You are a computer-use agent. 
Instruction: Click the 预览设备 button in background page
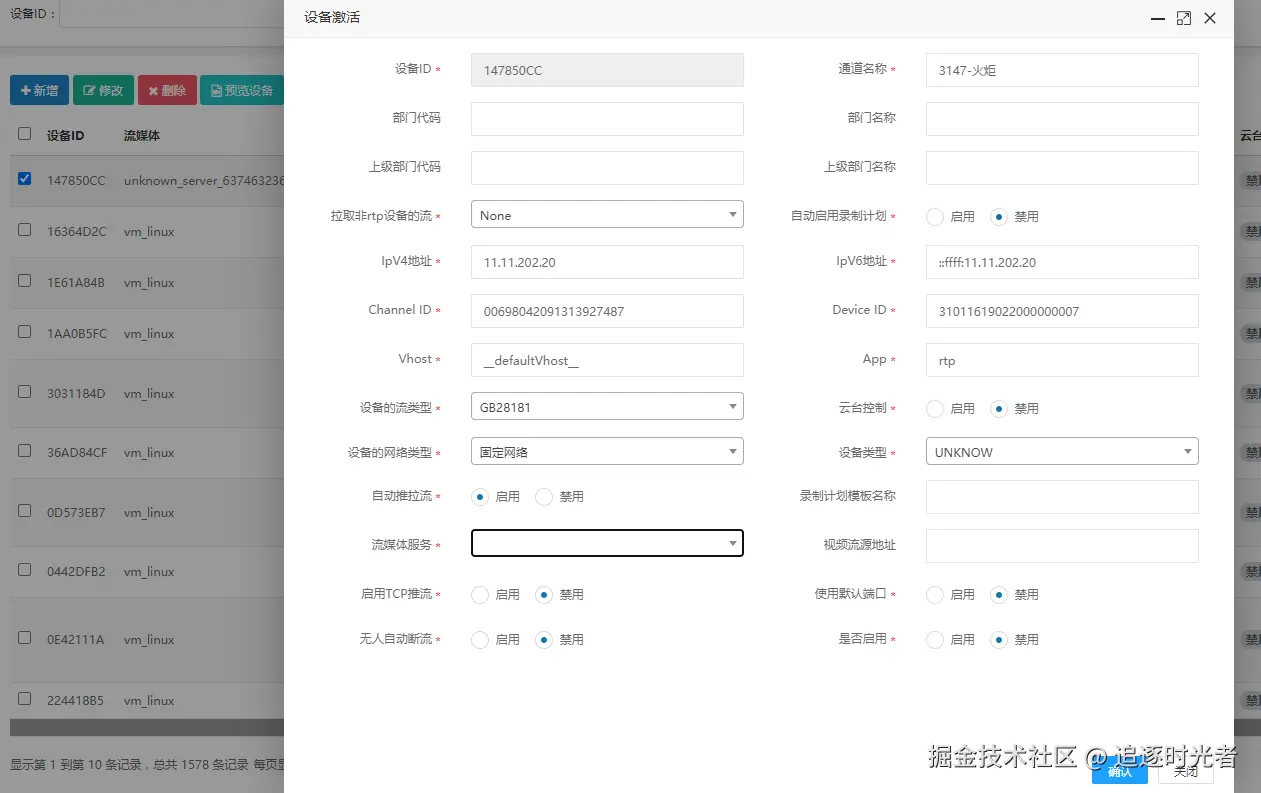[x=242, y=90]
